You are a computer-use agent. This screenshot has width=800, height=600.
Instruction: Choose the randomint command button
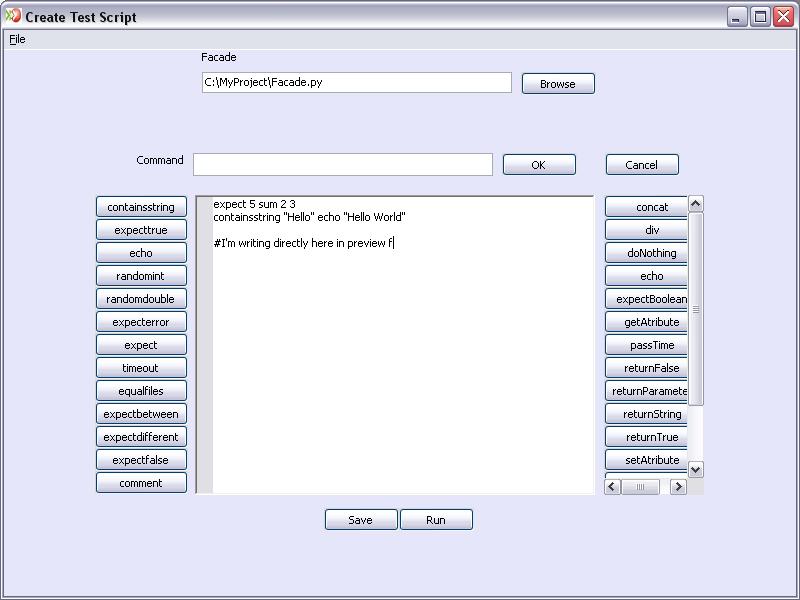coord(141,276)
